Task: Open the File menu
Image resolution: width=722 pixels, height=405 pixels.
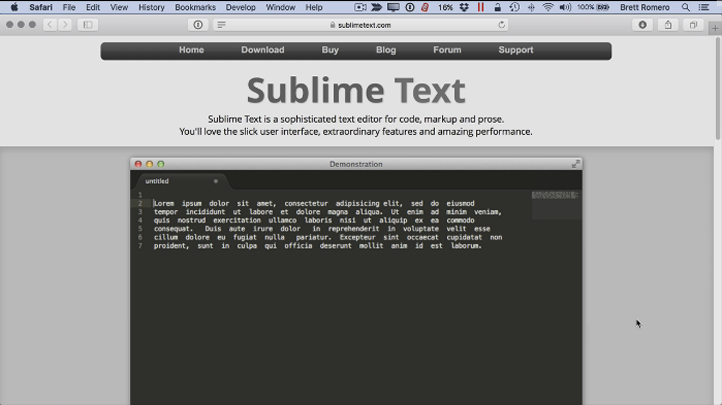Action: [69, 7]
